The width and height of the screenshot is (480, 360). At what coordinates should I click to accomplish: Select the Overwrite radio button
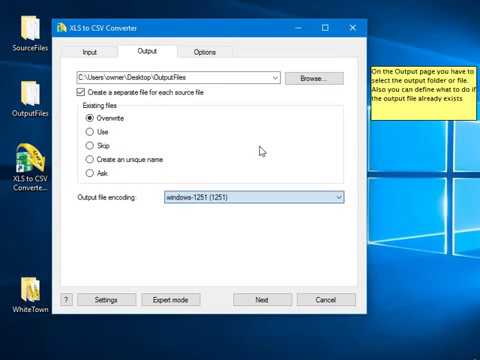[105, 118]
